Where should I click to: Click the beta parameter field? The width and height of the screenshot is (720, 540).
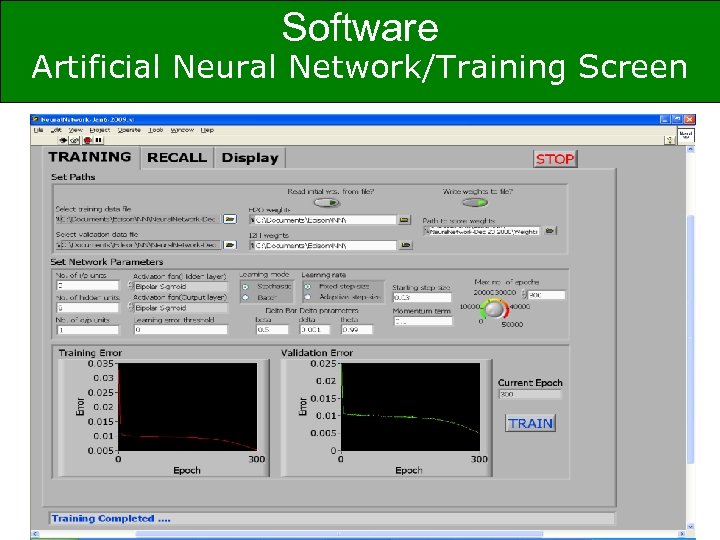[272, 329]
